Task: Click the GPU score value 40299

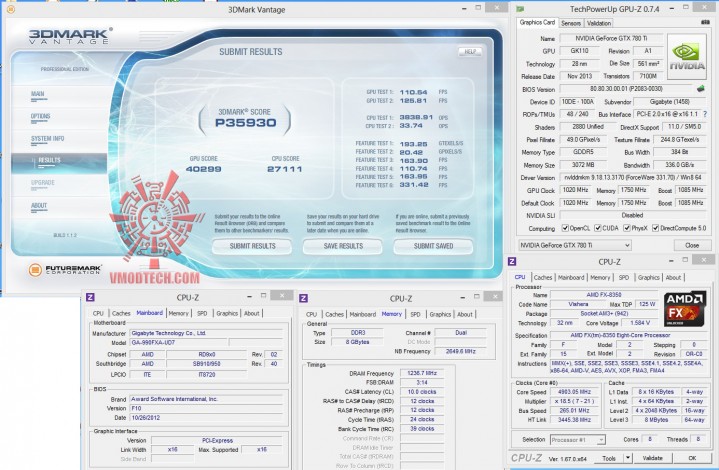Action: [x=203, y=169]
